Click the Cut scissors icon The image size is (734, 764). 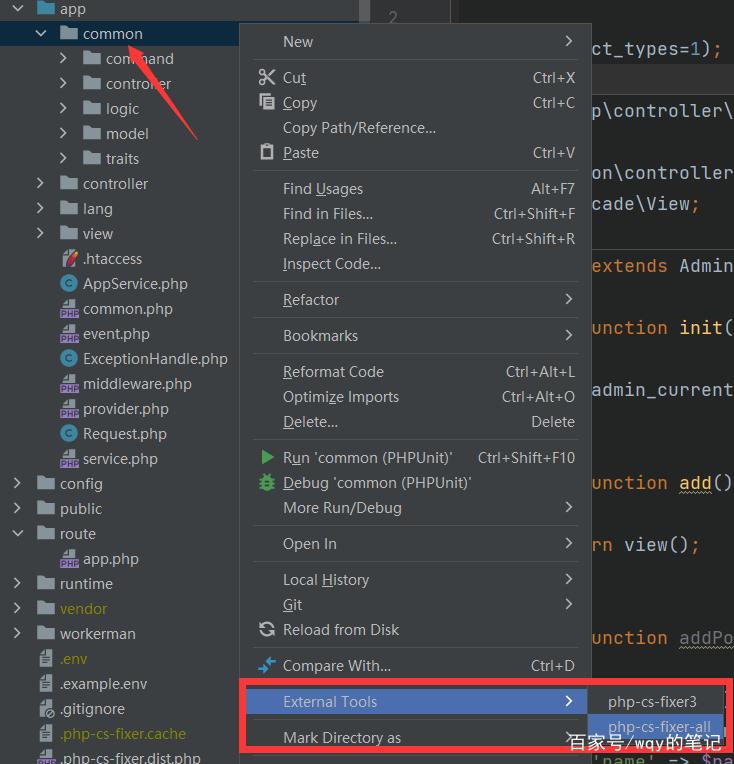[x=267, y=77]
